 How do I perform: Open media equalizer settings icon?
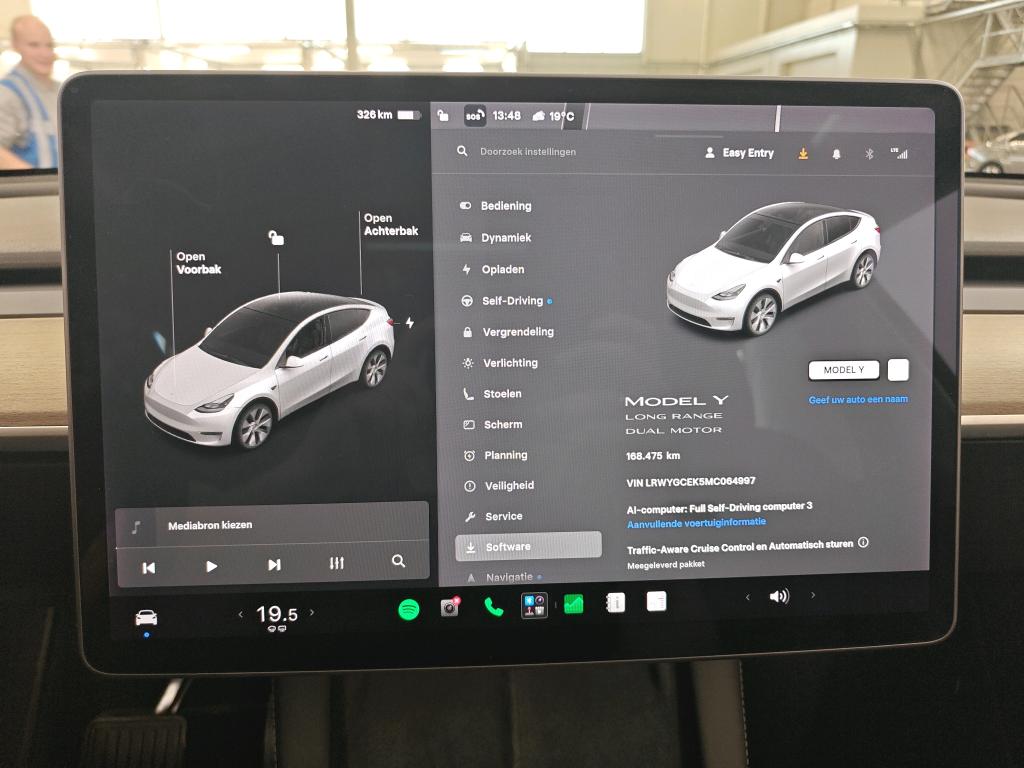(337, 563)
